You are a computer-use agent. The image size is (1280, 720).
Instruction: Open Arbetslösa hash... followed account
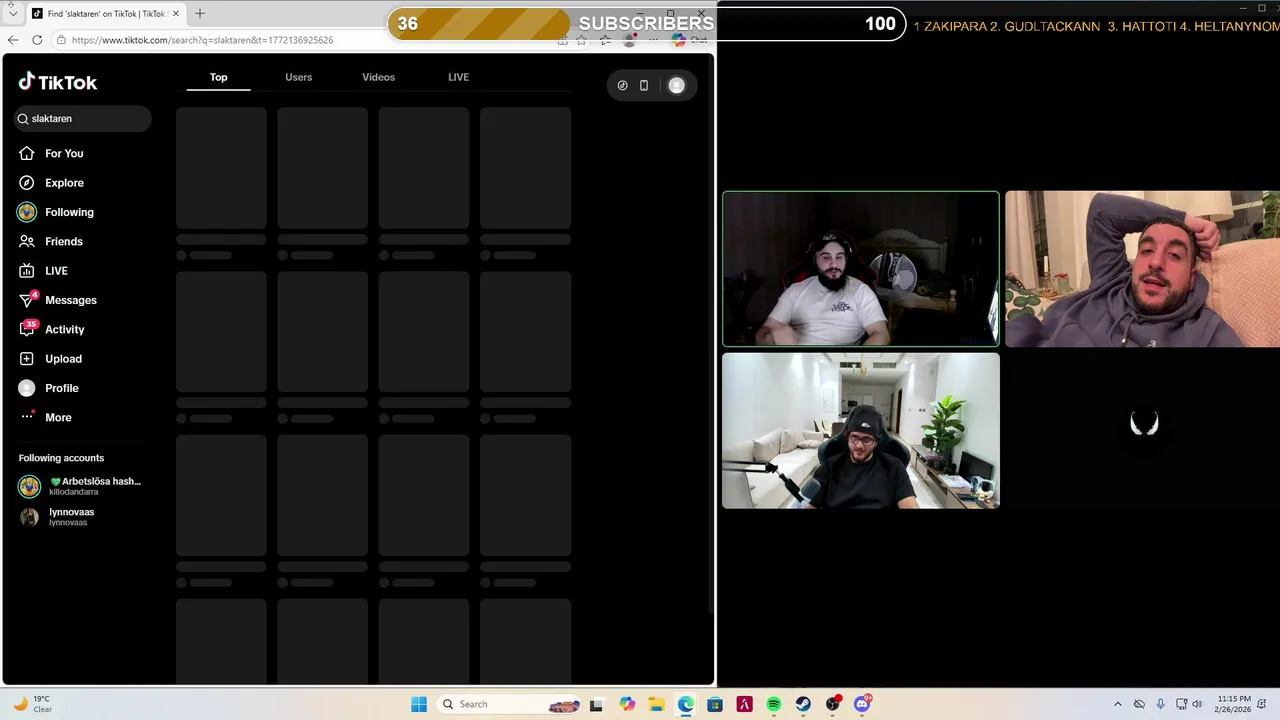click(x=81, y=486)
